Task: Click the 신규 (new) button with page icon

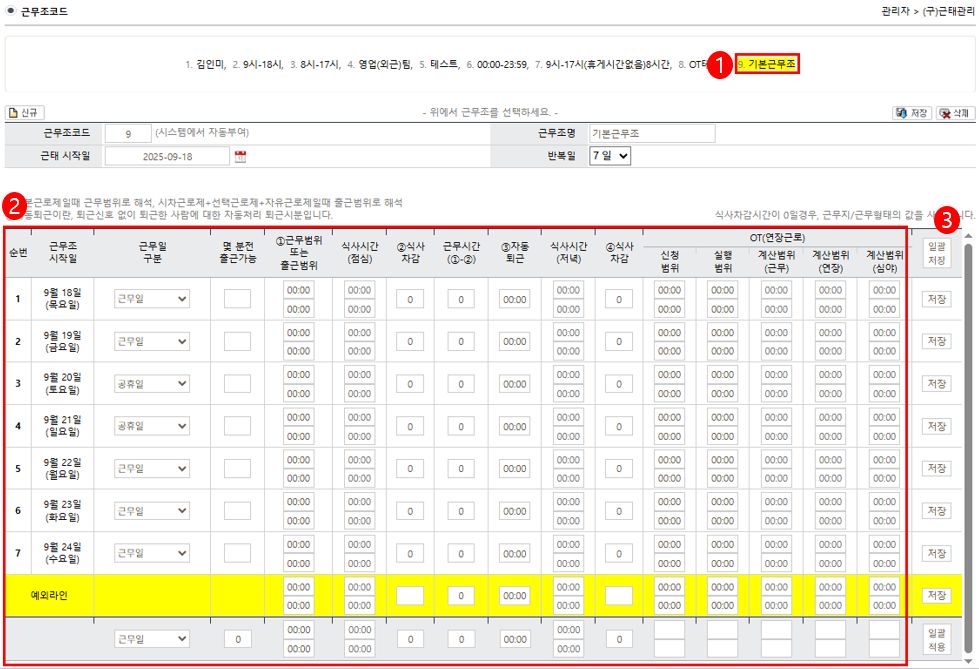Action: [x=26, y=113]
